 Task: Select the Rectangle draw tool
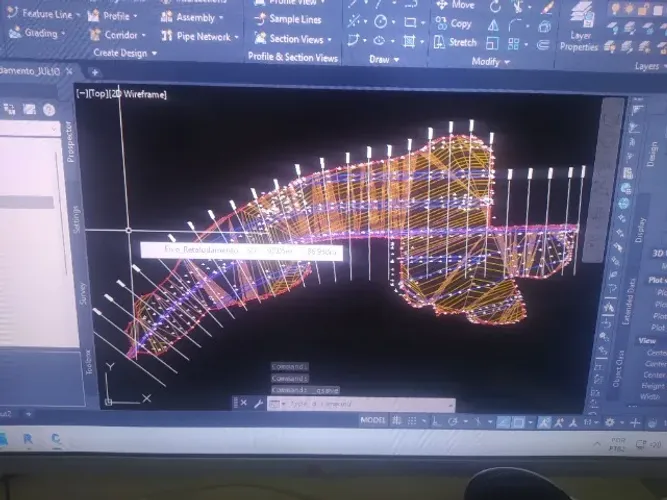coord(410,22)
